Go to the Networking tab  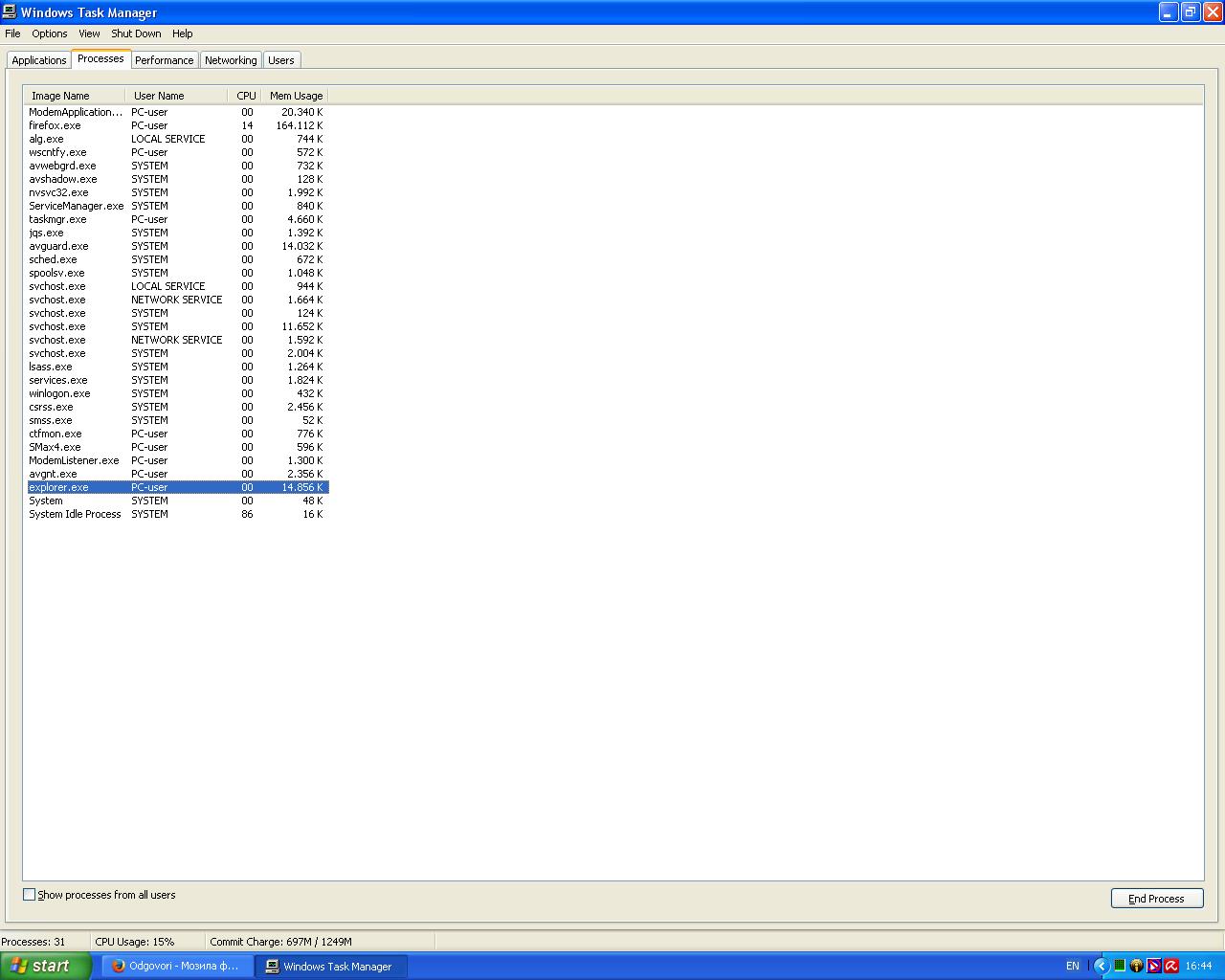231,60
